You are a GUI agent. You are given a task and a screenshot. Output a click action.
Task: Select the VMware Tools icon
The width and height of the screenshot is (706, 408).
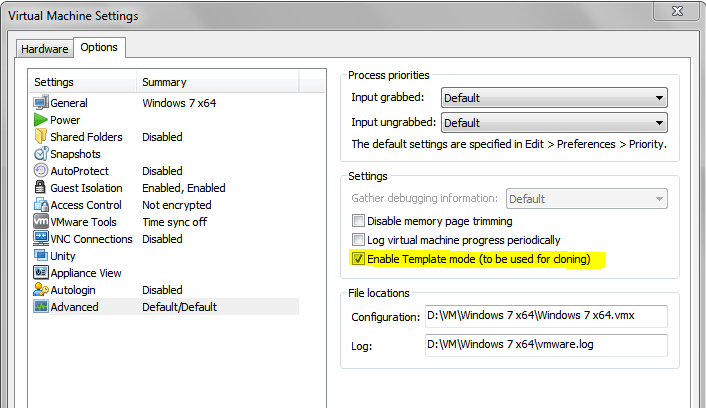[x=41, y=222]
